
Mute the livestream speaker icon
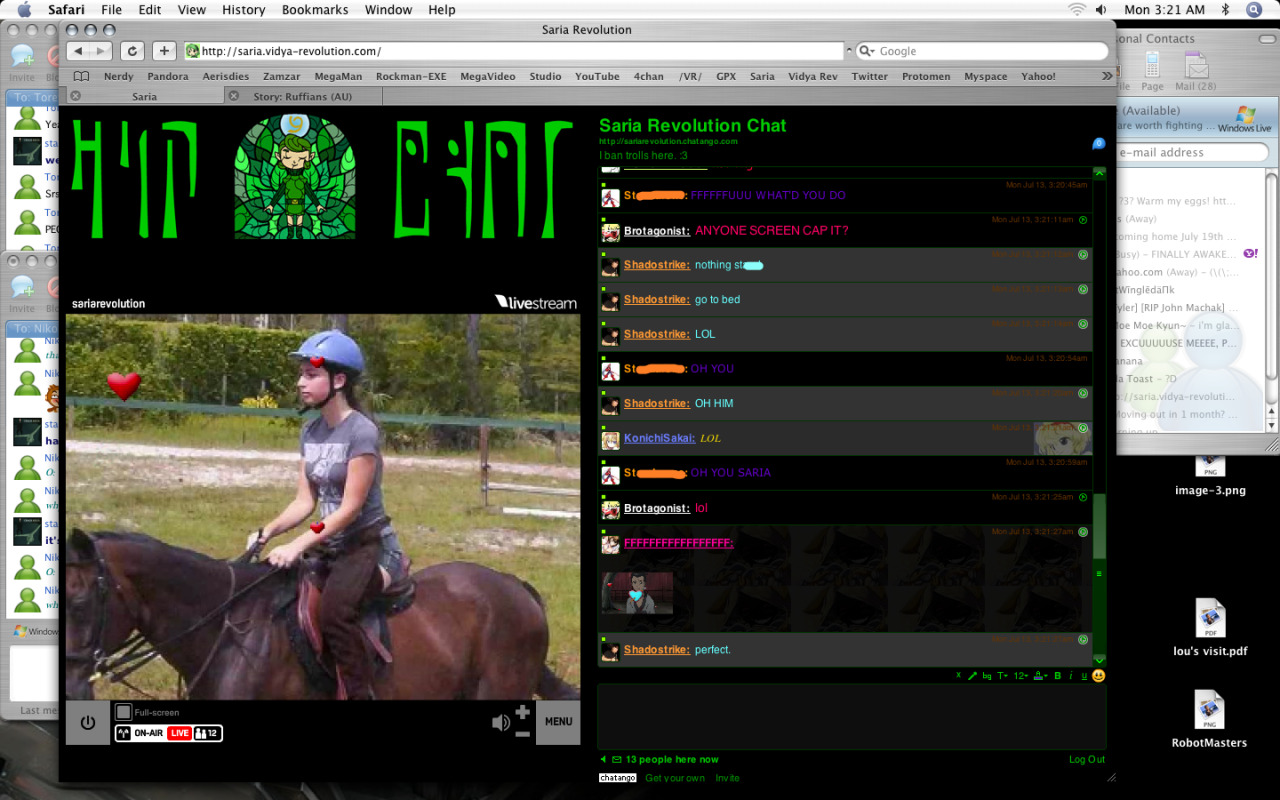(x=501, y=722)
